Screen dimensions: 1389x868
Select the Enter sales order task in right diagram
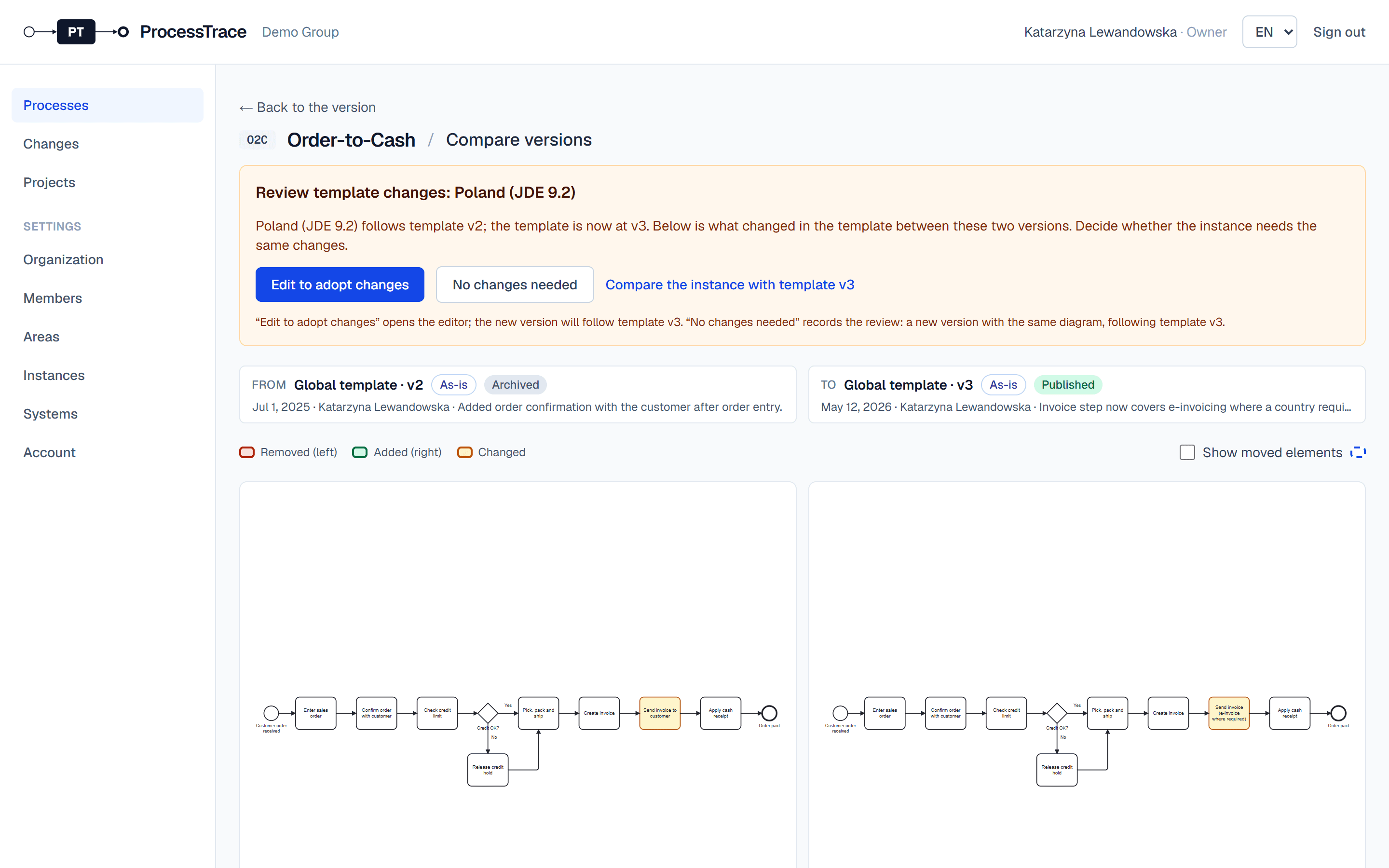pos(885,713)
